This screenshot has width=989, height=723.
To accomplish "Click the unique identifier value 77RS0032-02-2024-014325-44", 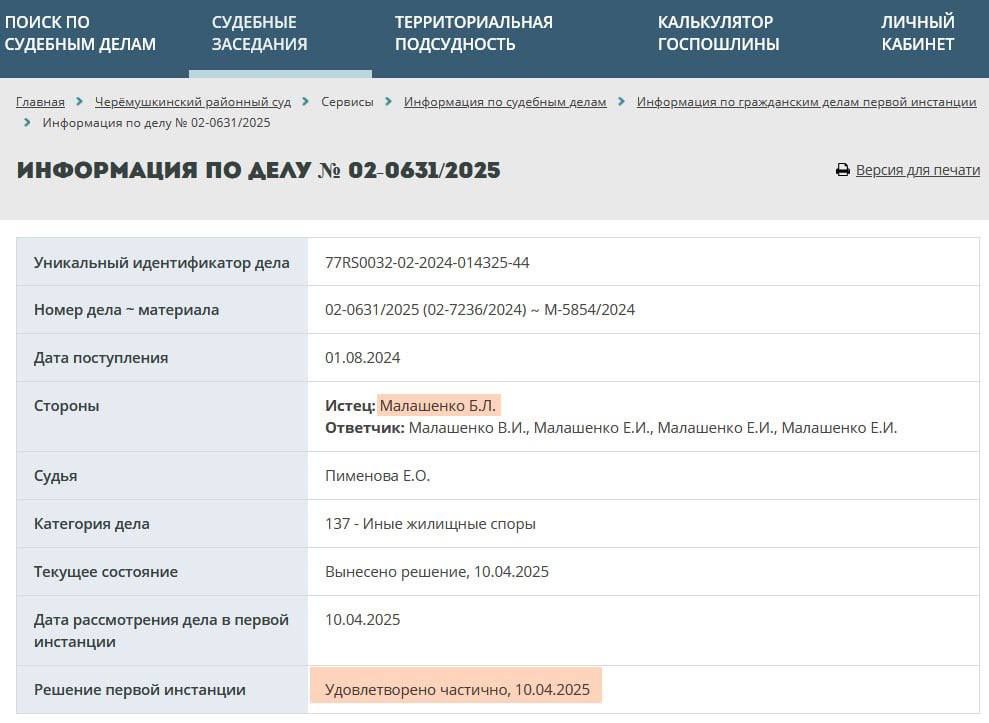I will [x=427, y=263].
